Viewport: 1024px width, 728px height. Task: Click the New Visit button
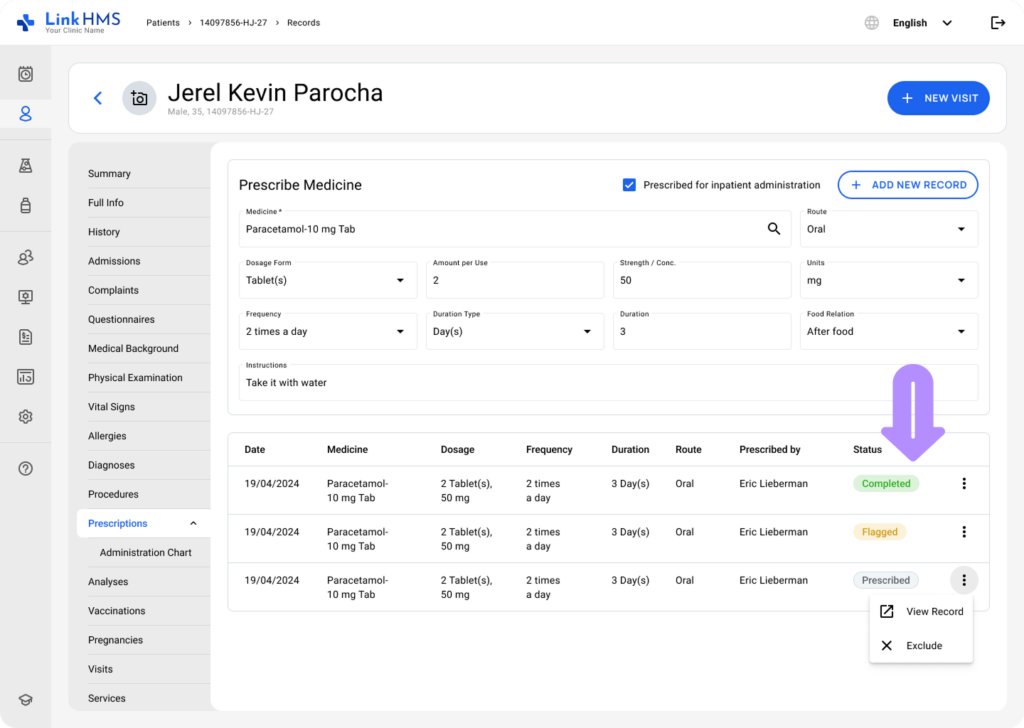coord(938,98)
